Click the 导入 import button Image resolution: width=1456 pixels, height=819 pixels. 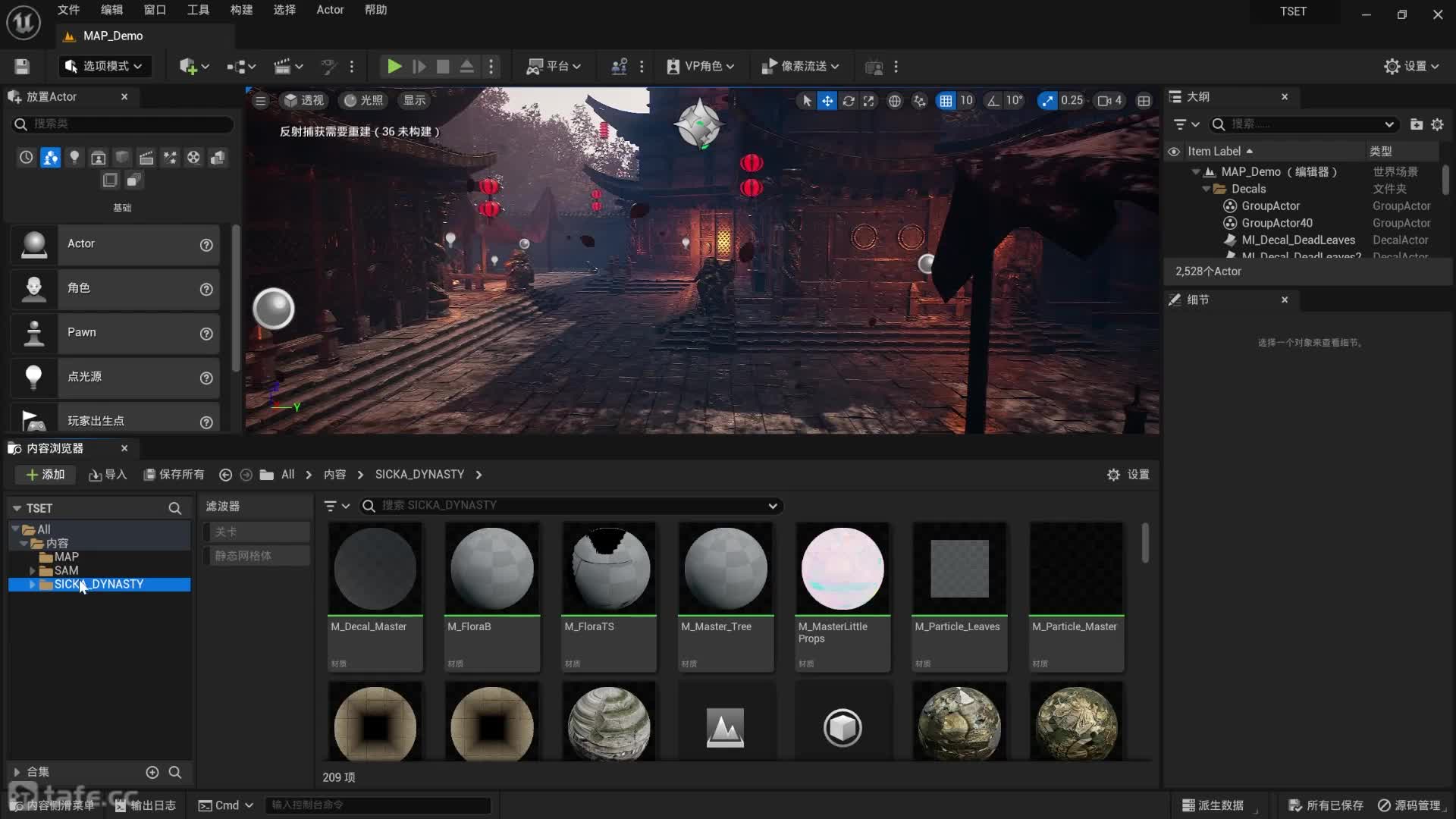point(108,475)
